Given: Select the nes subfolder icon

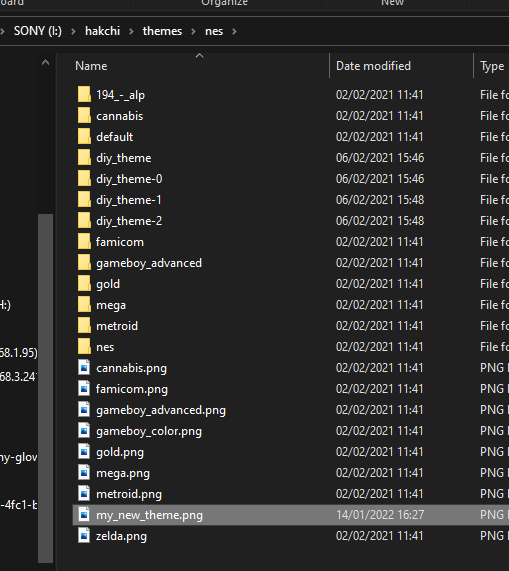Looking at the screenshot, I should coord(84,347).
